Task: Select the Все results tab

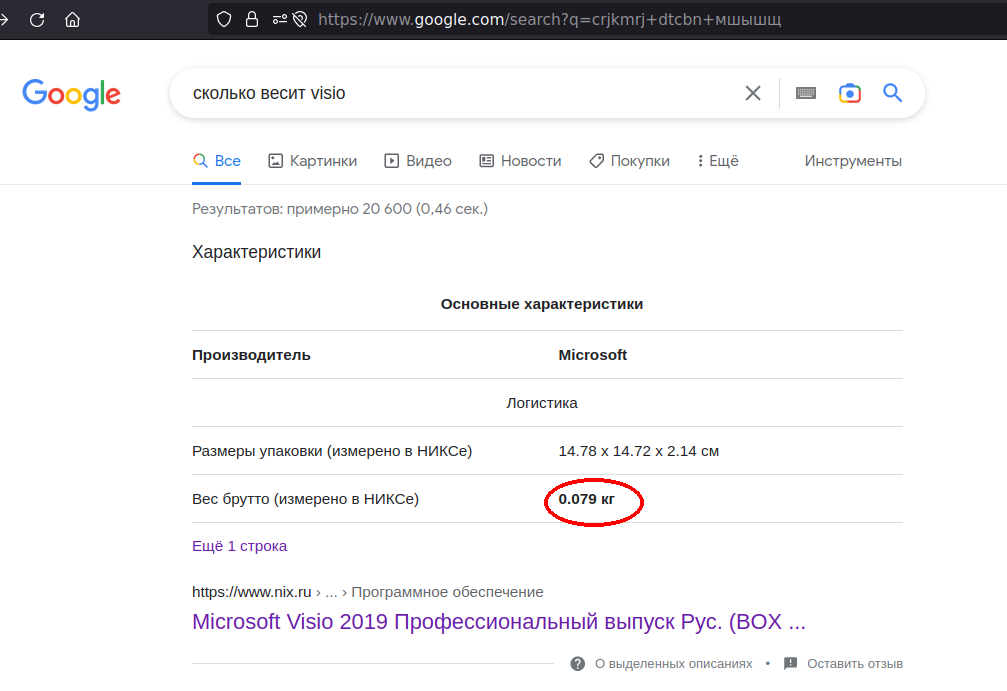Action: point(216,161)
